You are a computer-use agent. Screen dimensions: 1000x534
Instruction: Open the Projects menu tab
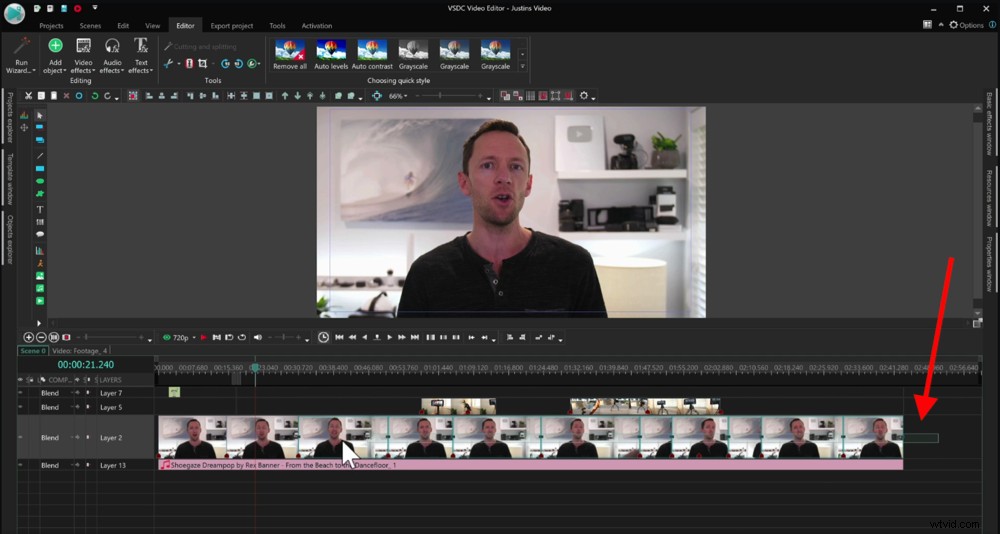51,26
